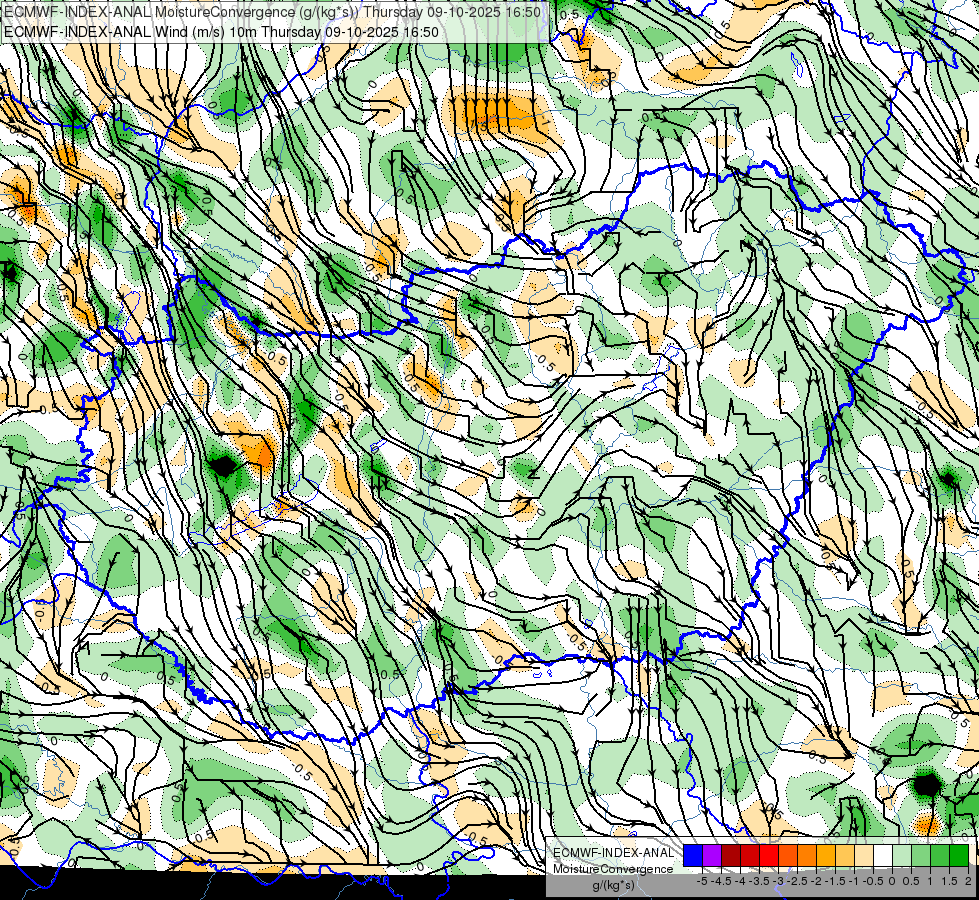
Task: Pick the darkest green swatch between 1.5 and 2
Action: click(959, 855)
